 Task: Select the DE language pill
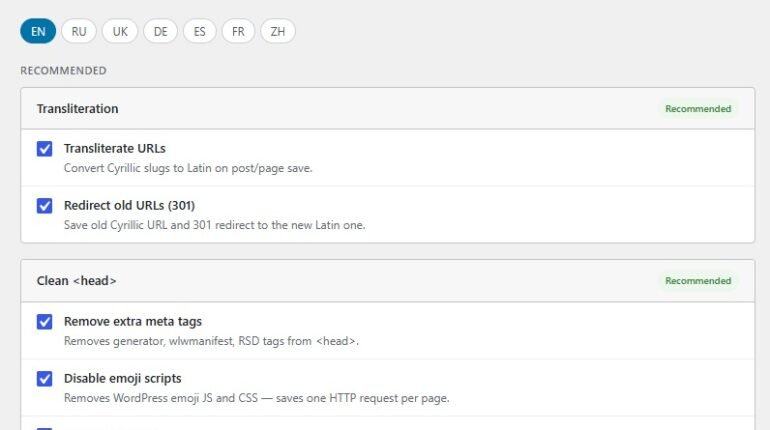tap(161, 31)
